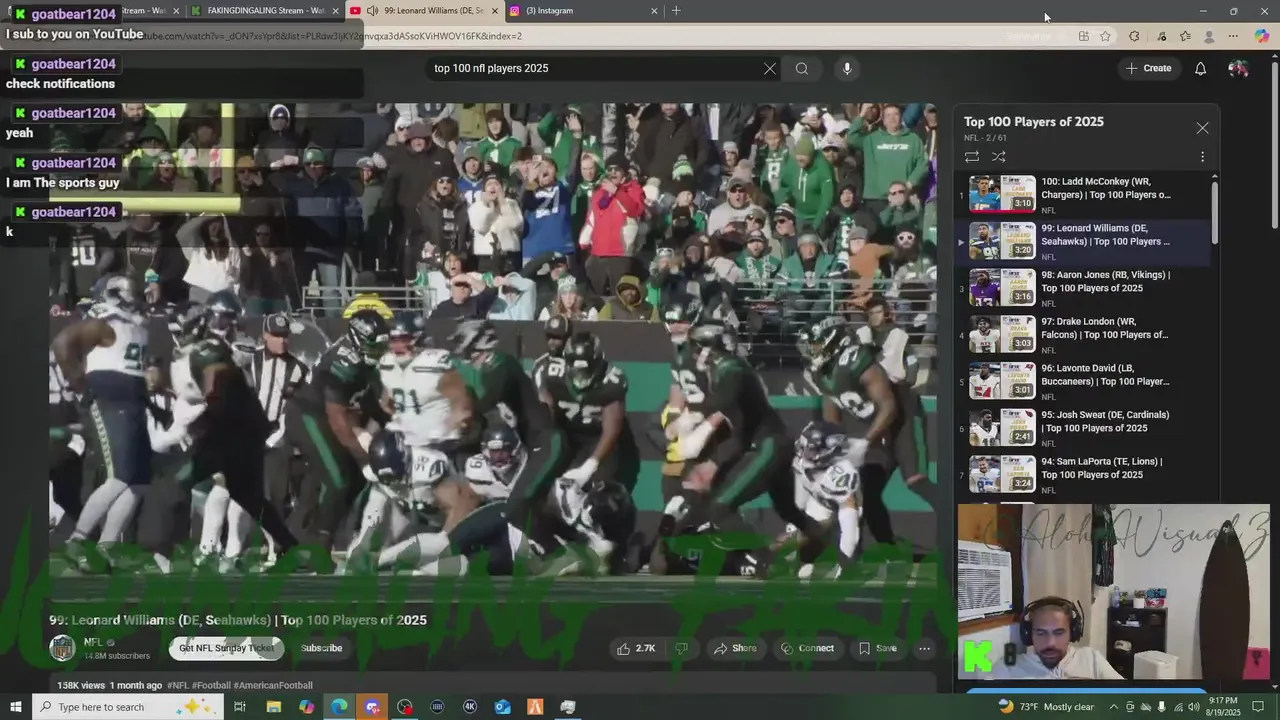1280x720 pixels.
Task: Click the Windows taskbar search box
Action: point(128,707)
